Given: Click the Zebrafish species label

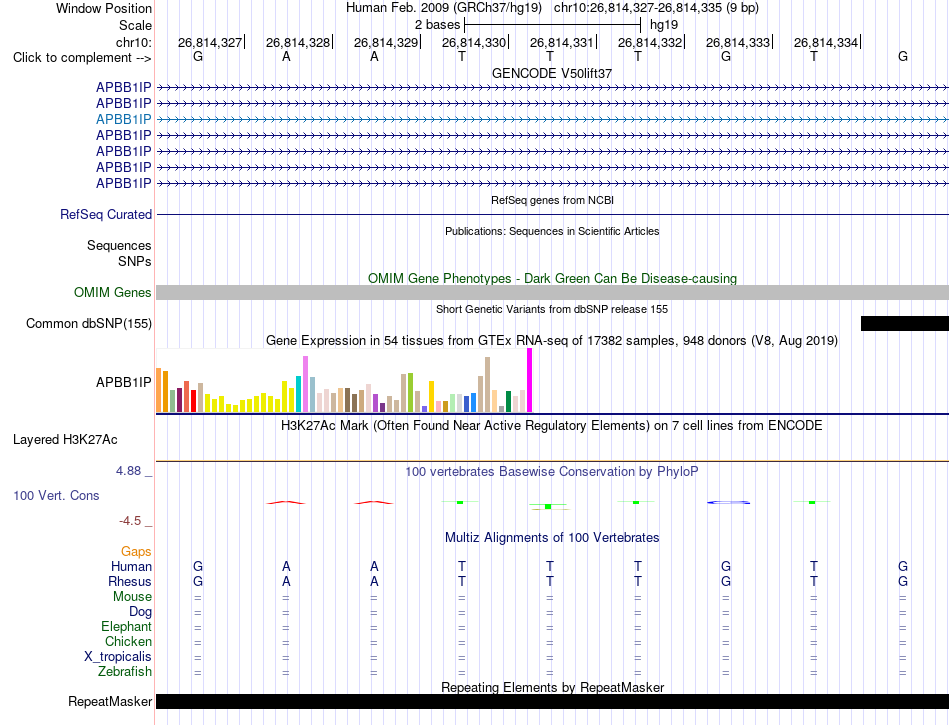Looking at the screenshot, I should tap(125, 672).
